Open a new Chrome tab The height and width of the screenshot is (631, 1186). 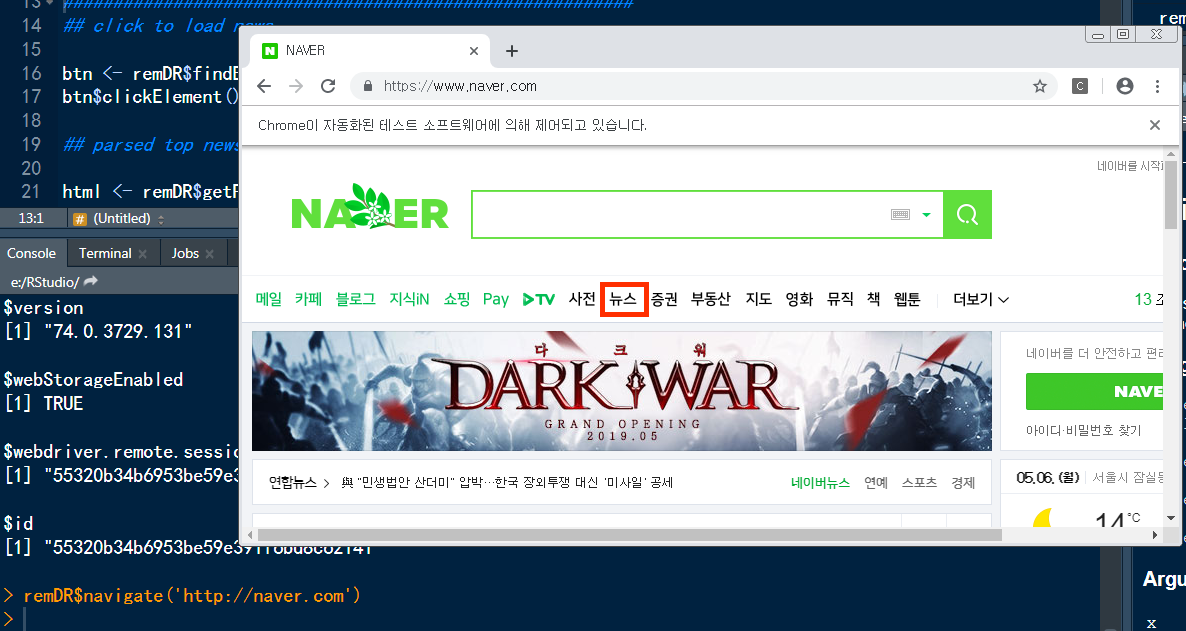click(x=512, y=51)
